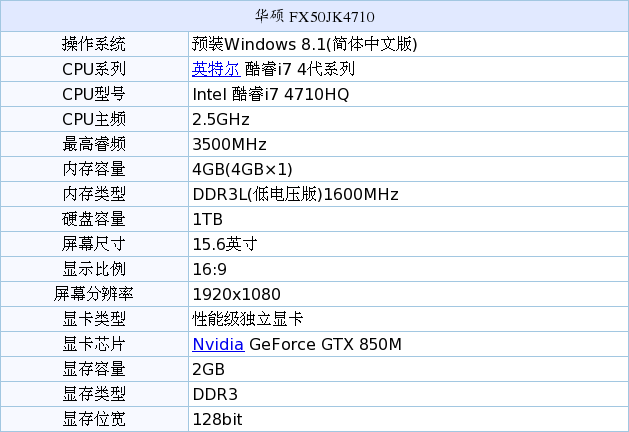The width and height of the screenshot is (629, 432).
Task: Click the 最高睿频 label cell
Action: (x=94, y=144)
